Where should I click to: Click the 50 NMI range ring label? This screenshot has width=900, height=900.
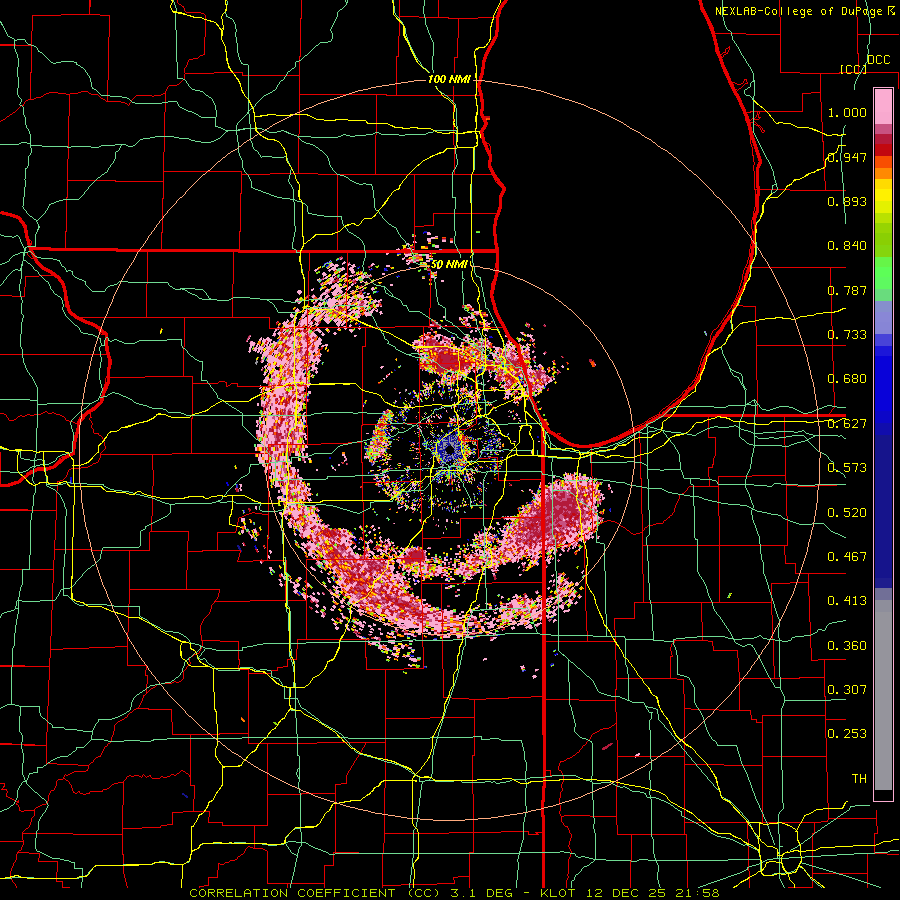pyautogui.click(x=448, y=265)
